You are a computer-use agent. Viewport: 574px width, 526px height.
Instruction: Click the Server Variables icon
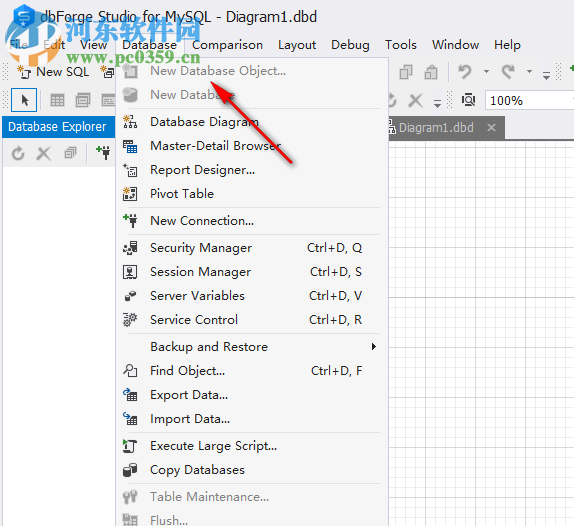point(130,296)
